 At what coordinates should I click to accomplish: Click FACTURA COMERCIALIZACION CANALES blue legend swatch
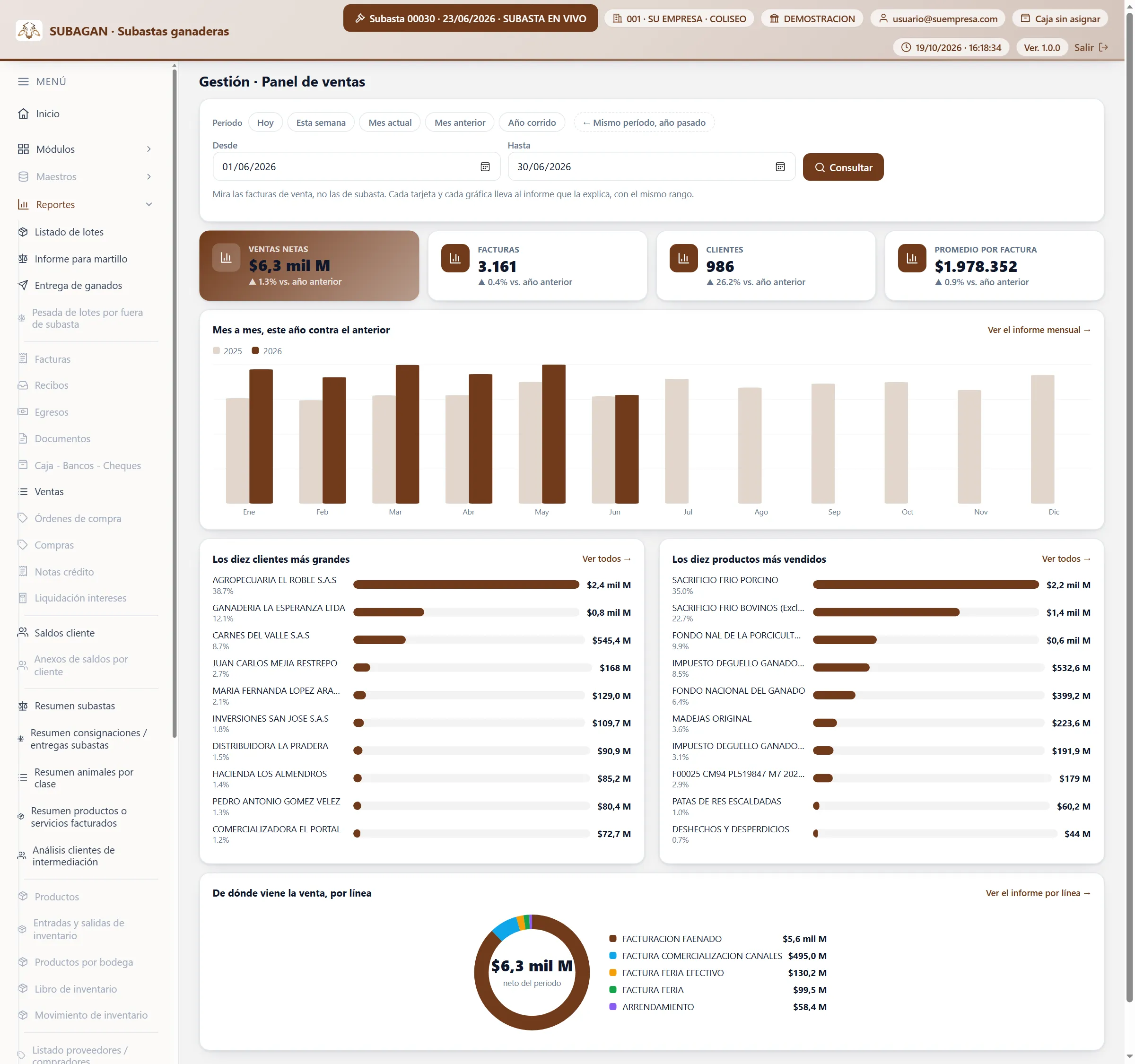point(612,956)
